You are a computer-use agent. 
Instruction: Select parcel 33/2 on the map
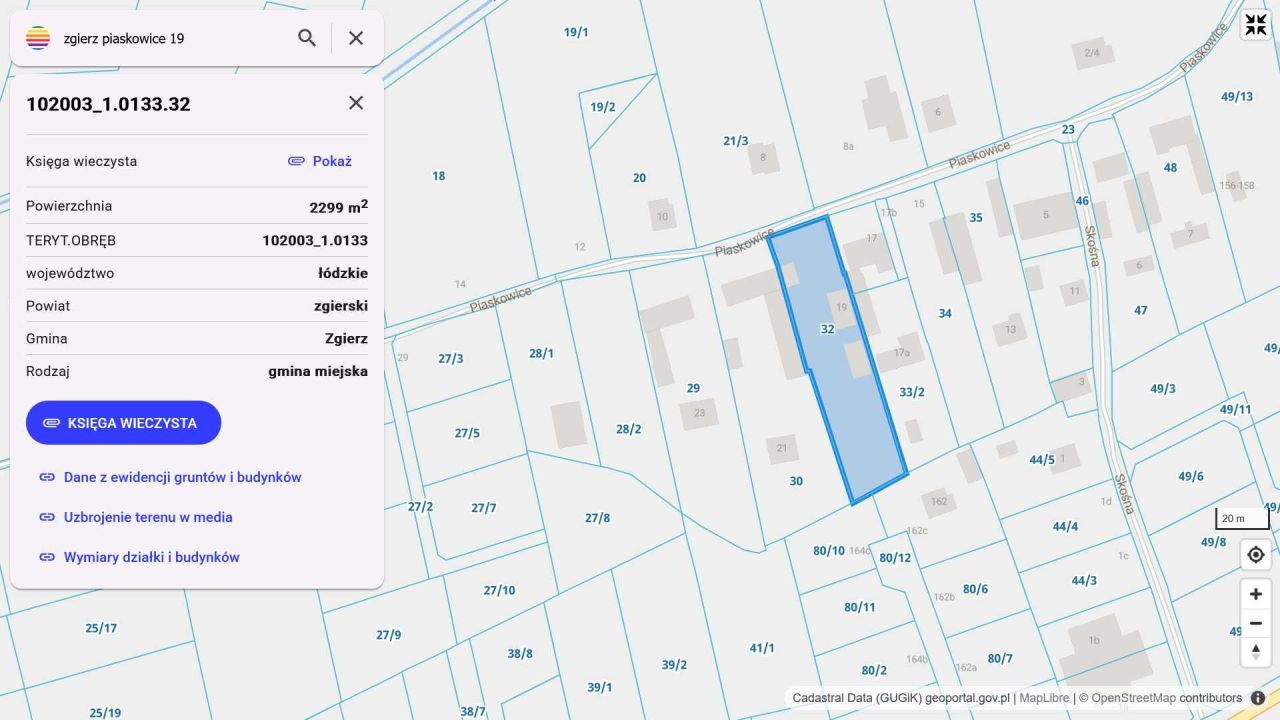click(x=912, y=392)
